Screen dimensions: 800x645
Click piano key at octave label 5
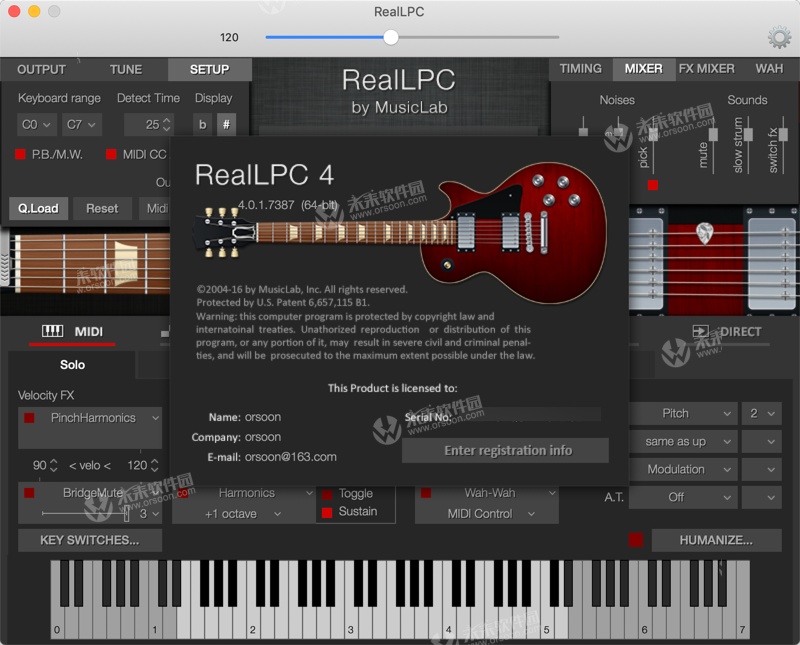click(x=547, y=624)
